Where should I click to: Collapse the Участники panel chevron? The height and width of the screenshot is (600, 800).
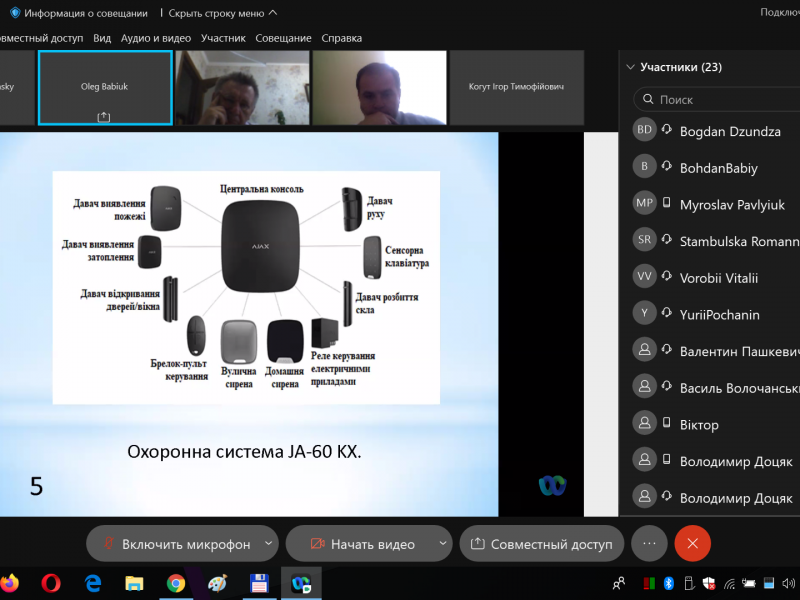[x=630, y=67]
